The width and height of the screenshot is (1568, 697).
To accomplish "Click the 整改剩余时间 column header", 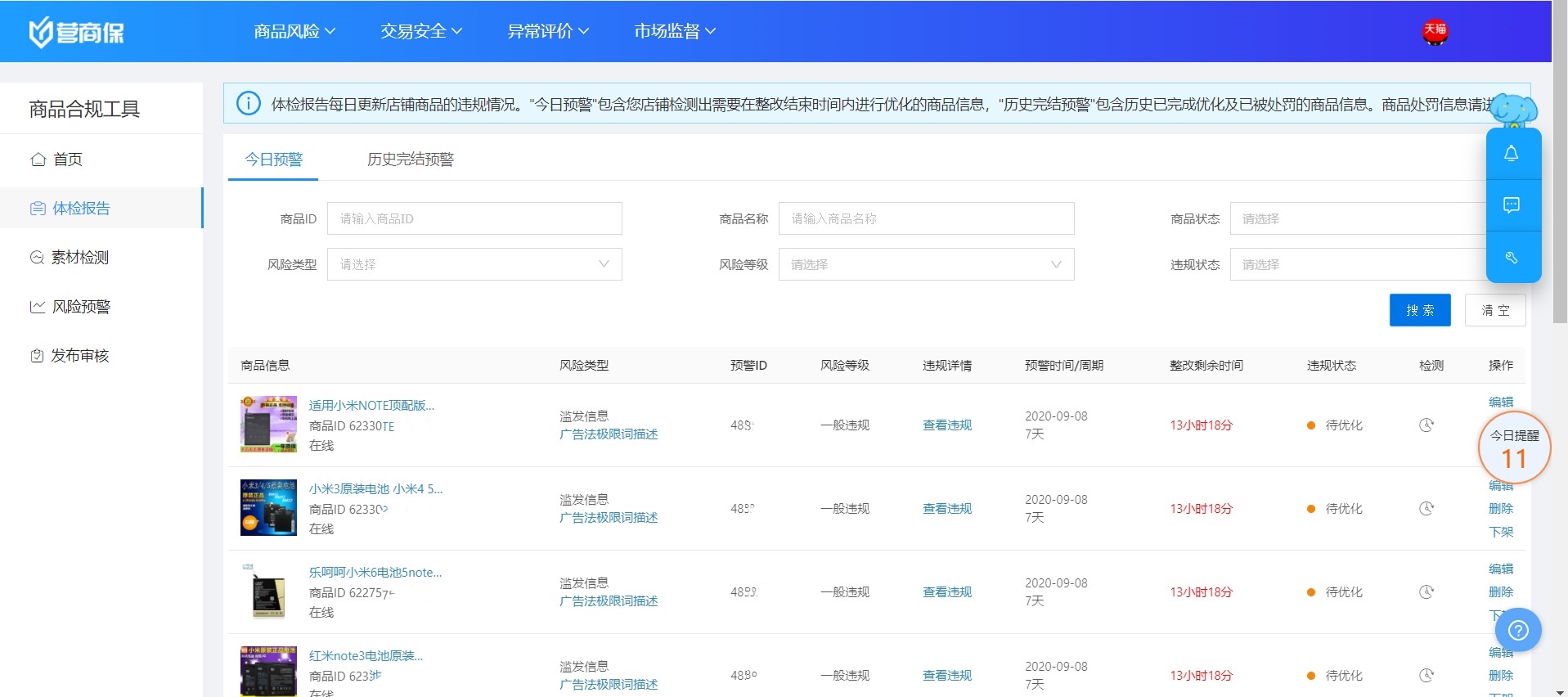I will pyautogui.click(x=1206, y=365).
